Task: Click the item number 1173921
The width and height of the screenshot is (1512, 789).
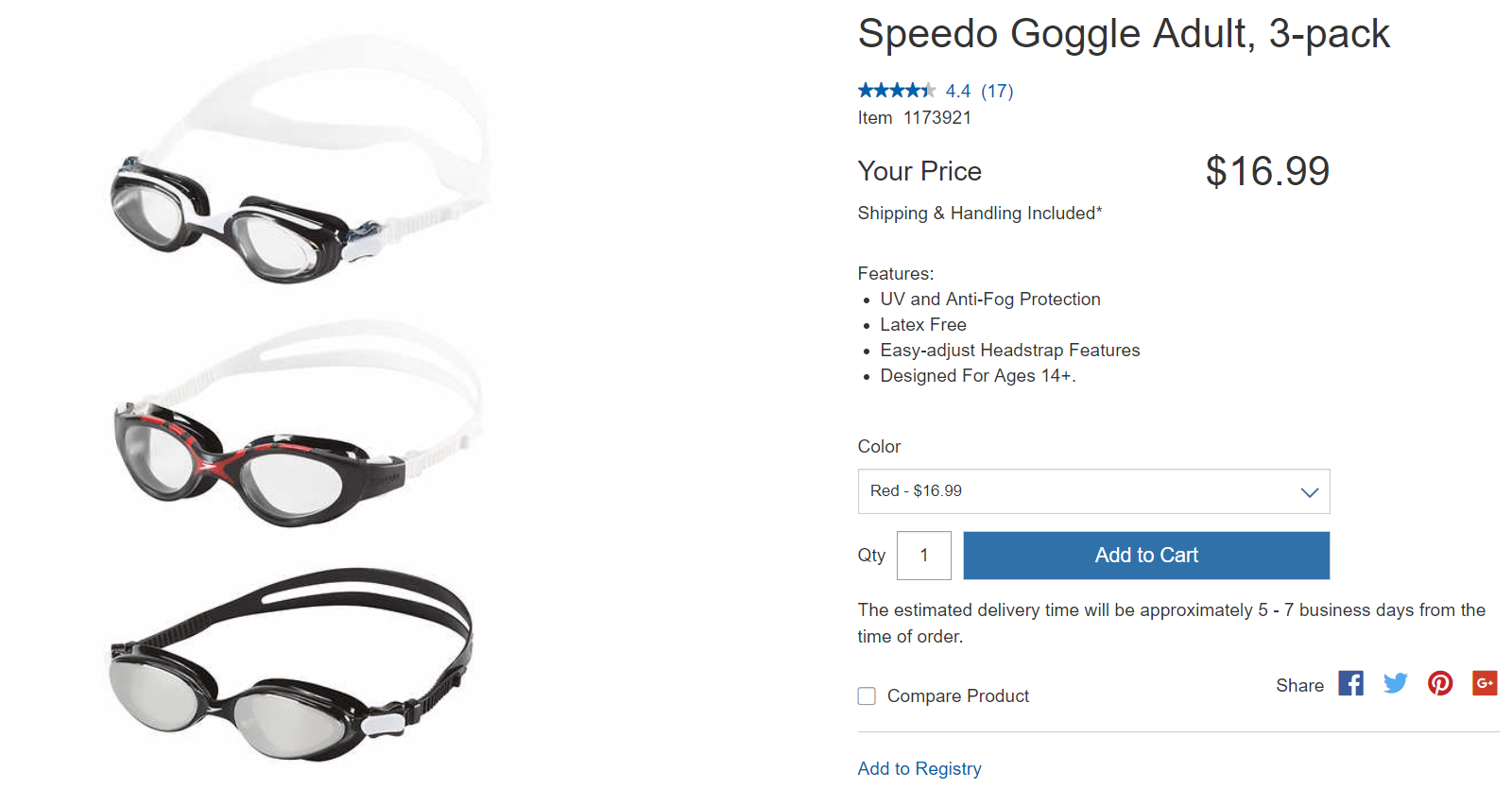Action: pyautogui.click(x=936, y=118)
